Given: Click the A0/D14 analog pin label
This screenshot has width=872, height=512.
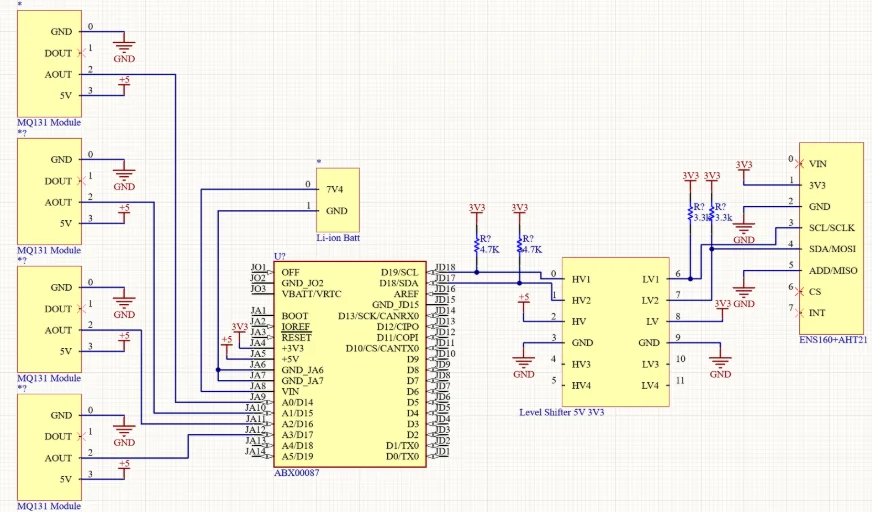Looking at the screenshot, I should click(298, 402).
